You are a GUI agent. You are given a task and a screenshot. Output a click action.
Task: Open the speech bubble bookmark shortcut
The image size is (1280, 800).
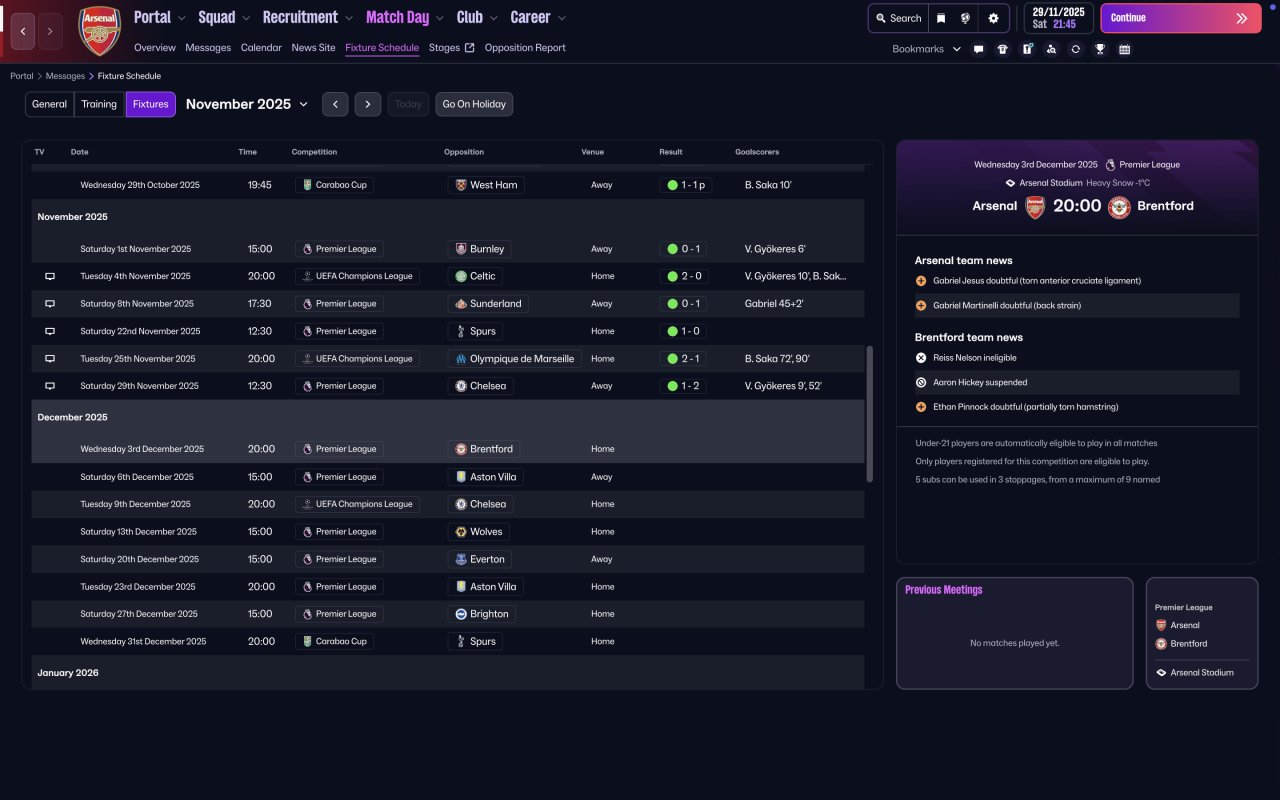978,49
